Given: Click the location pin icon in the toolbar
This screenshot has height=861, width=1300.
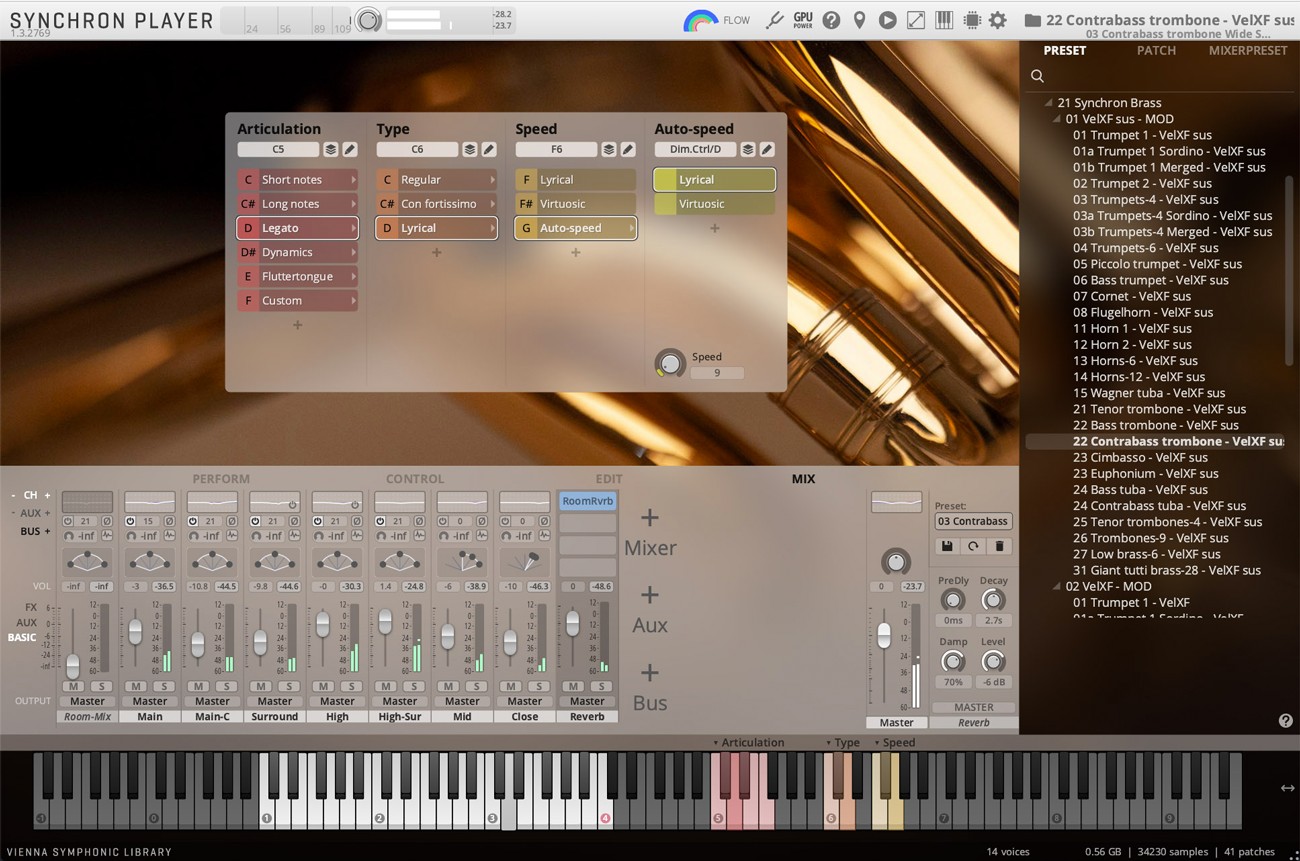Looking at the screenshot, I should pos(860,19).
